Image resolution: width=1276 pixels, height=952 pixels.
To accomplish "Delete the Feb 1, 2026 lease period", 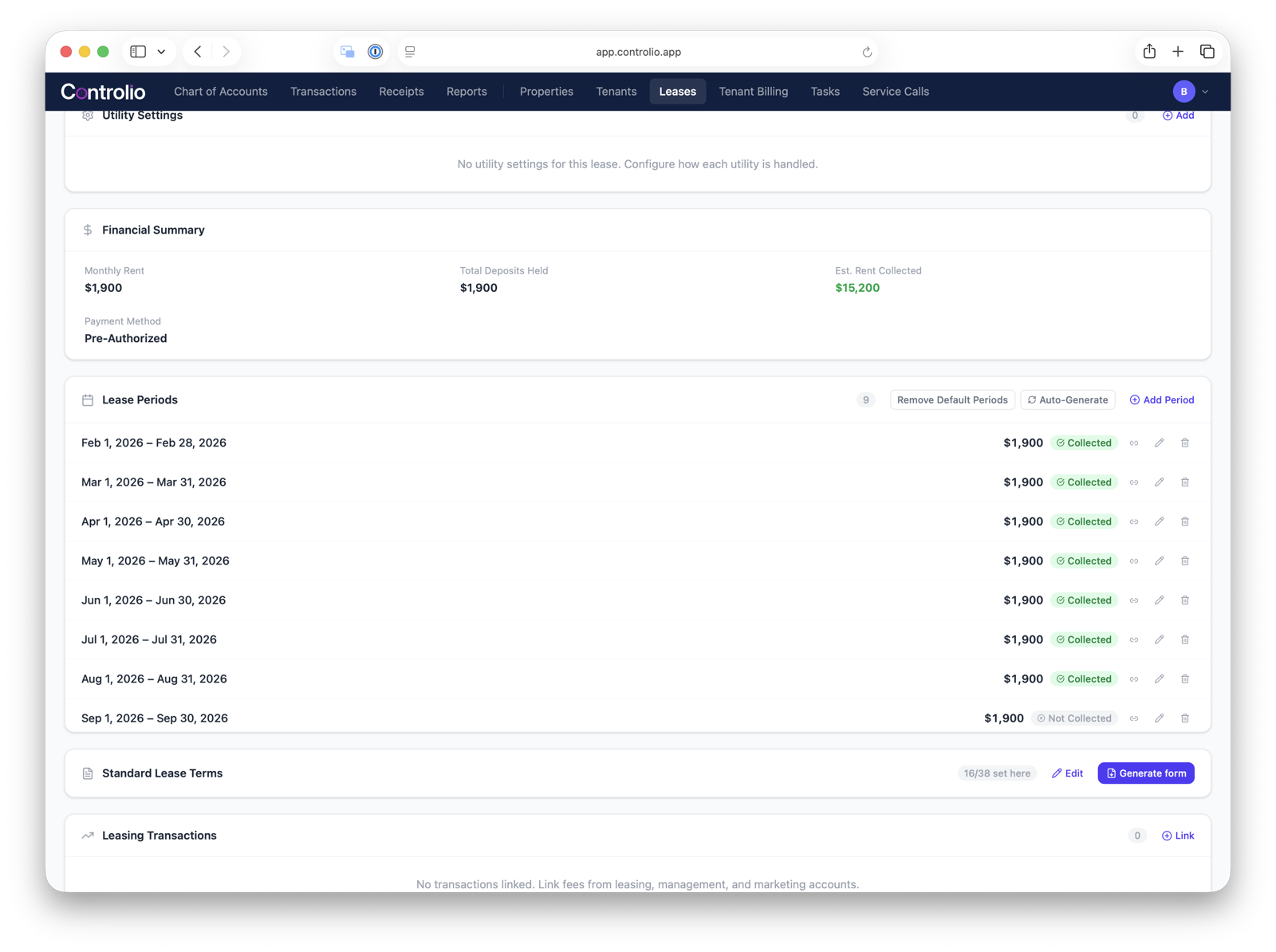I will pos(1185,443).
